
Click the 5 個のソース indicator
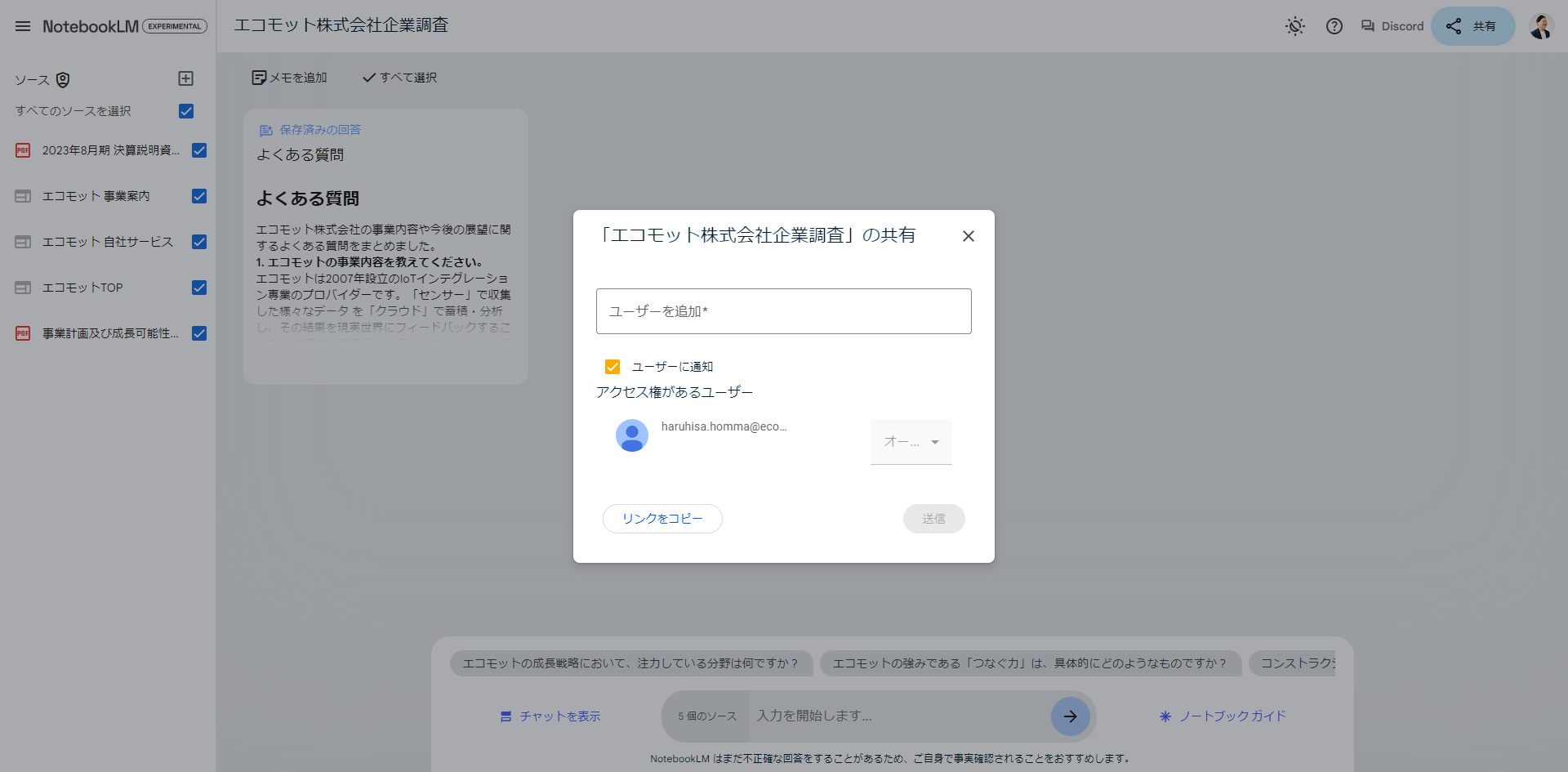(x=706, y=716)
